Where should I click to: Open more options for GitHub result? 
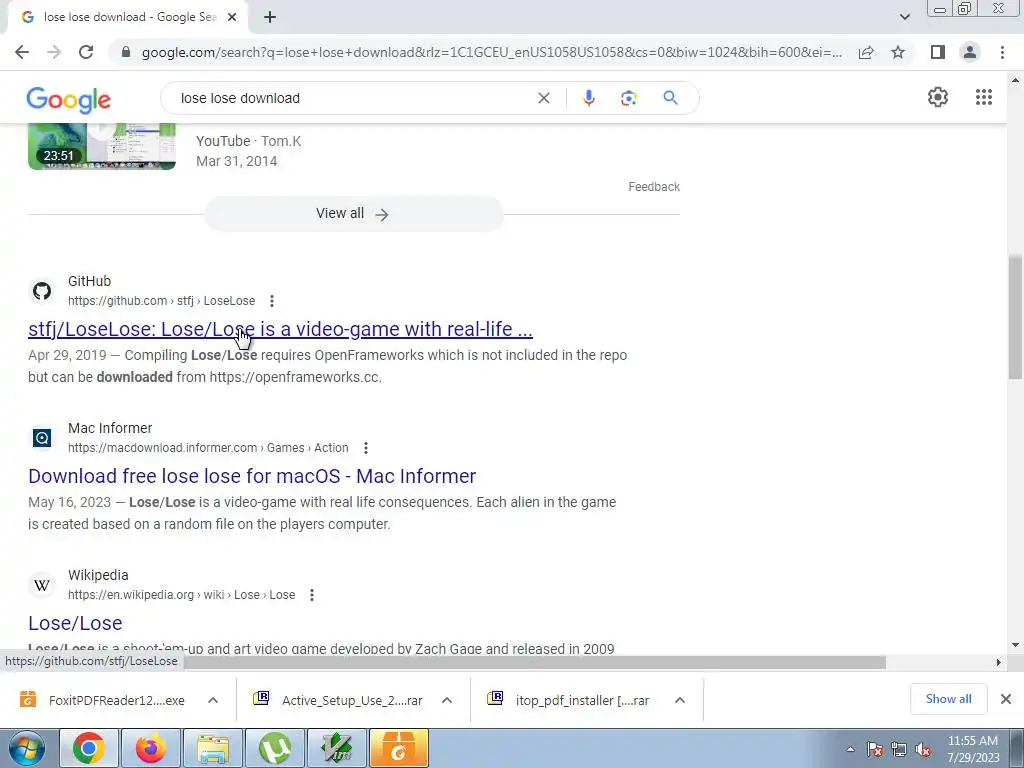click(x=272, y=301)
